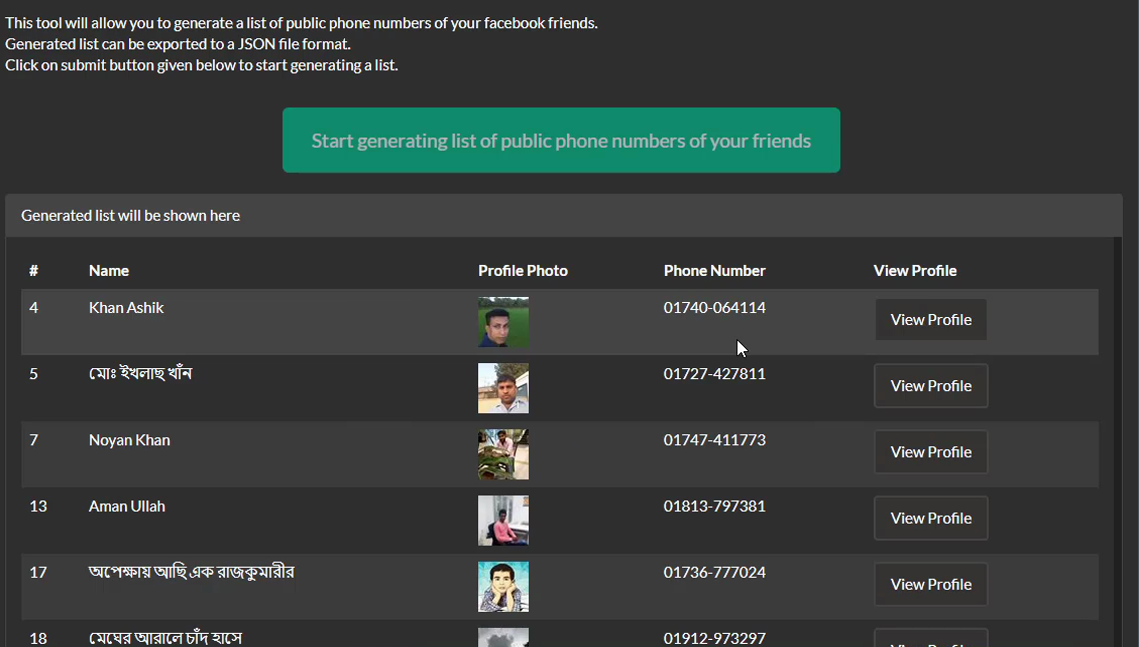1139x647 pixels.
Task: Open Noyan Khan's profile photo thumbnail
Action: tap(503, 454)
